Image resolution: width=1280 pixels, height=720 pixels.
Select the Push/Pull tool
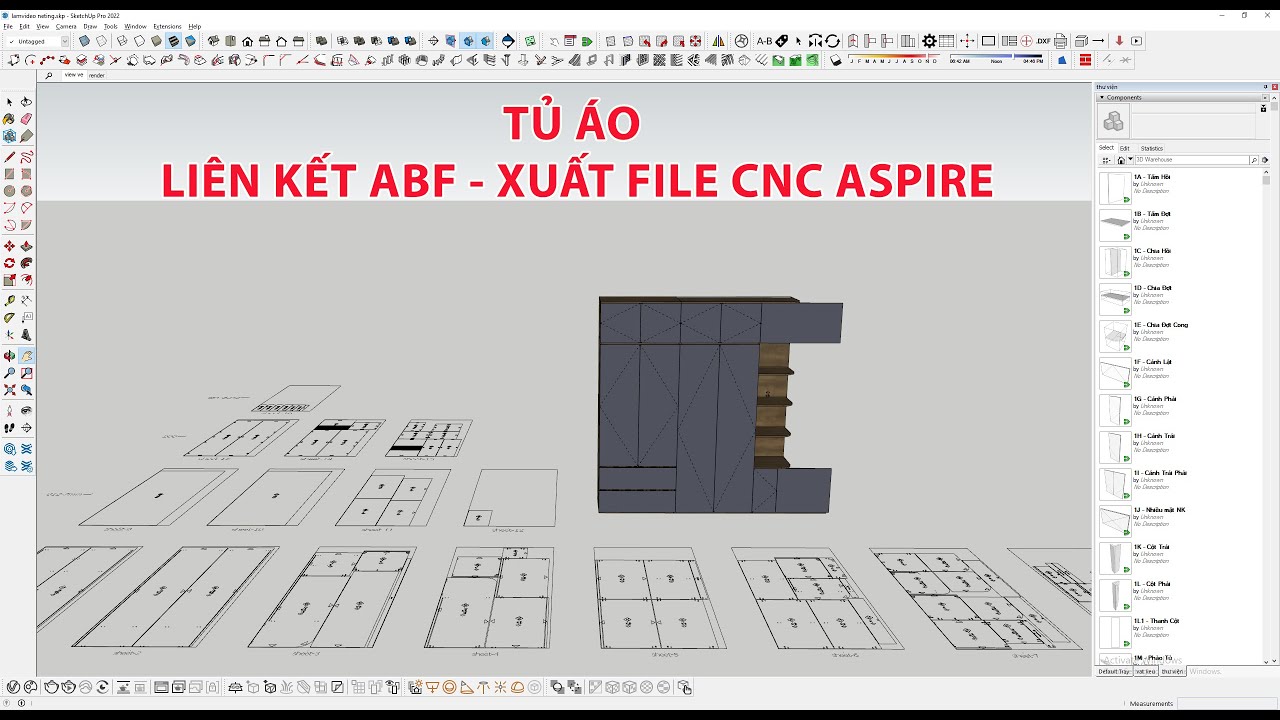pos(27,246)
